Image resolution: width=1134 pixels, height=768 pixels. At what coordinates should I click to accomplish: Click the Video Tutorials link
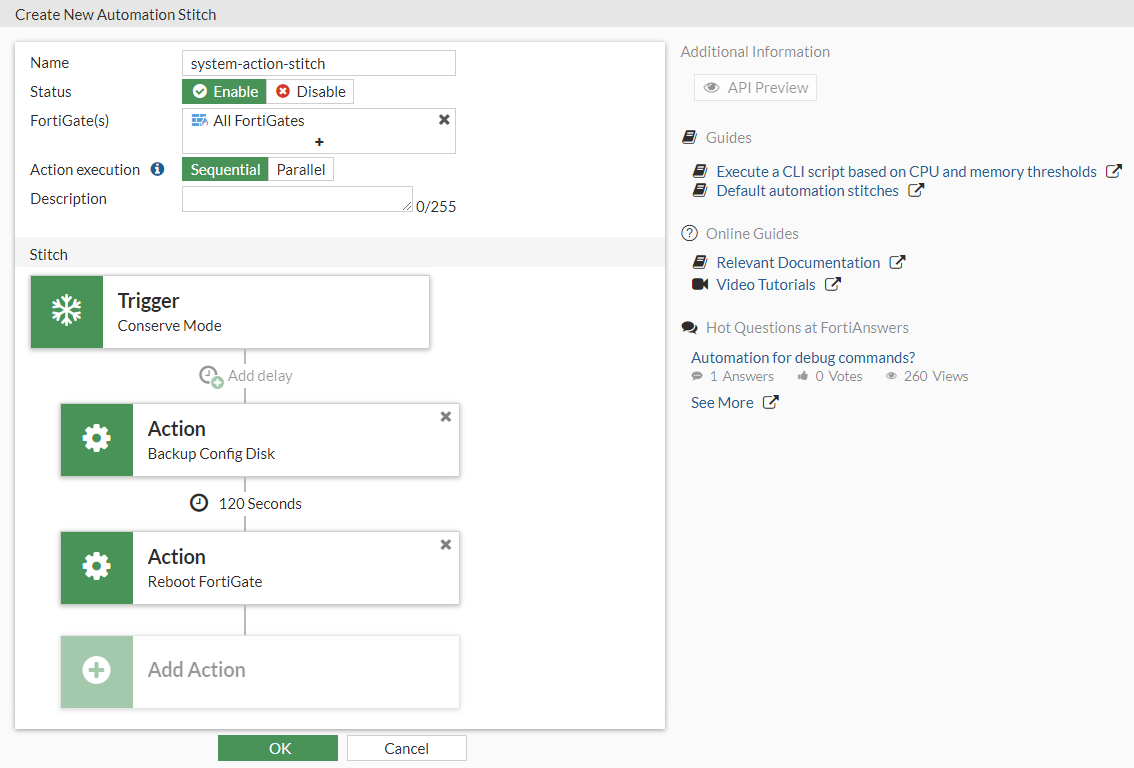pos(765,285)
